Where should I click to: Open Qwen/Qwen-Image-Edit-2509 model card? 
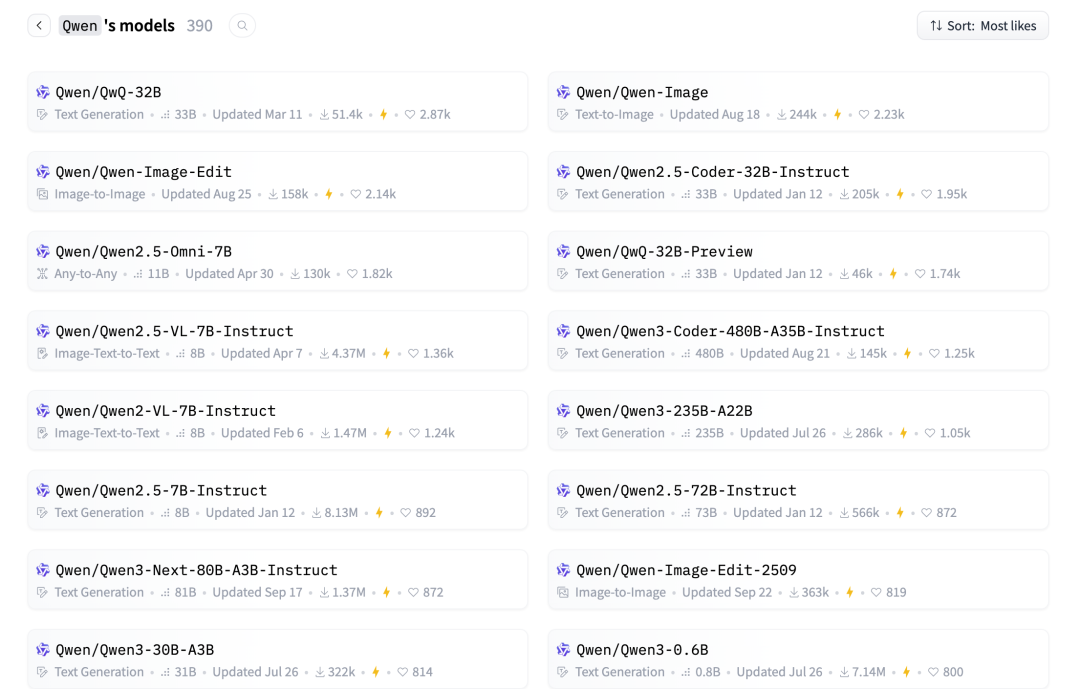798,579
